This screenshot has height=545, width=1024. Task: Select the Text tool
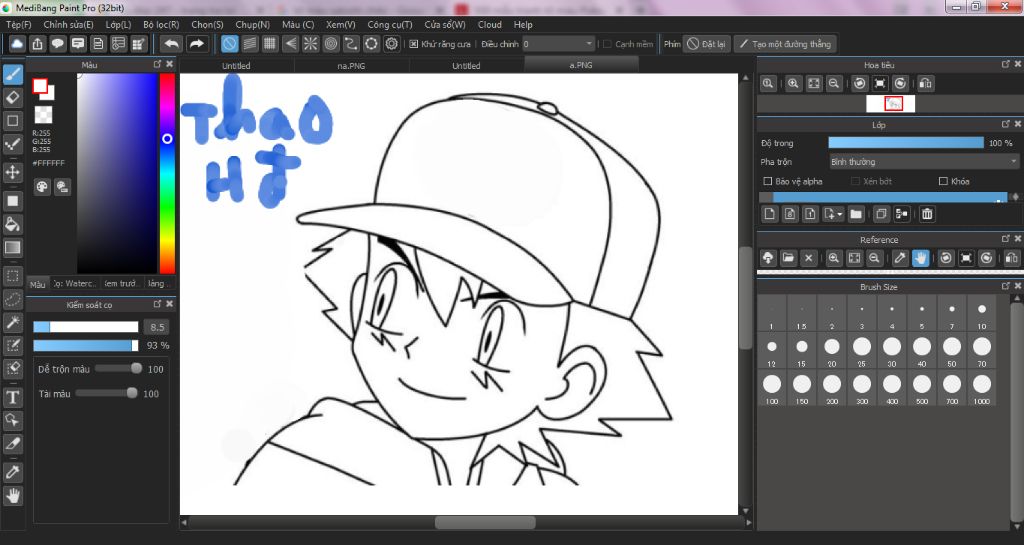pyautogui.click(x=12, y=397)
